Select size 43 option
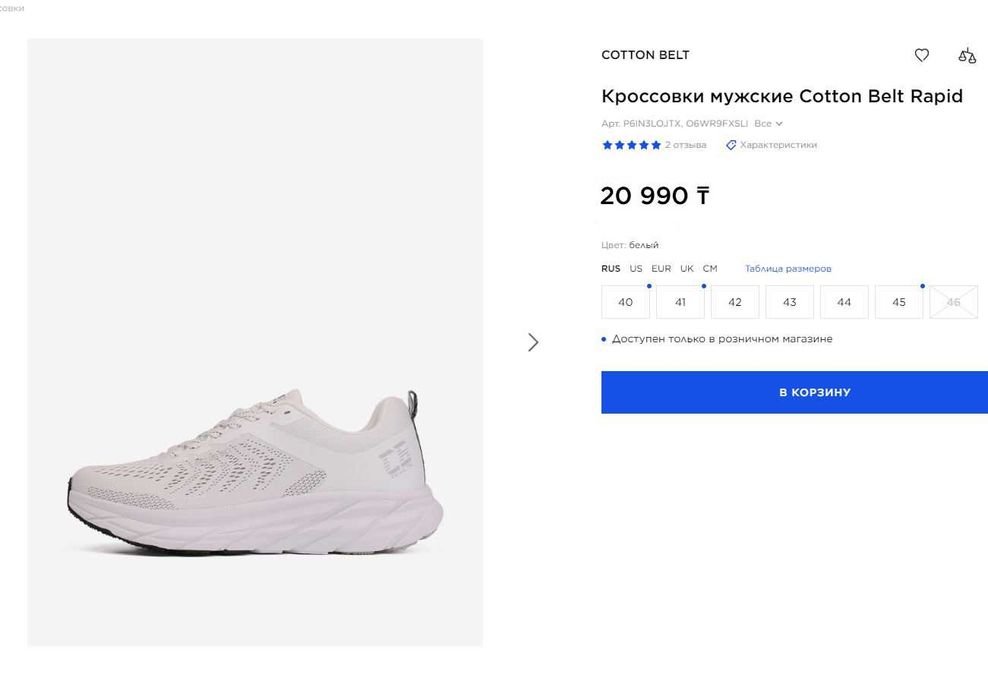Screen dimensions: 988x699 click(789, 302)
